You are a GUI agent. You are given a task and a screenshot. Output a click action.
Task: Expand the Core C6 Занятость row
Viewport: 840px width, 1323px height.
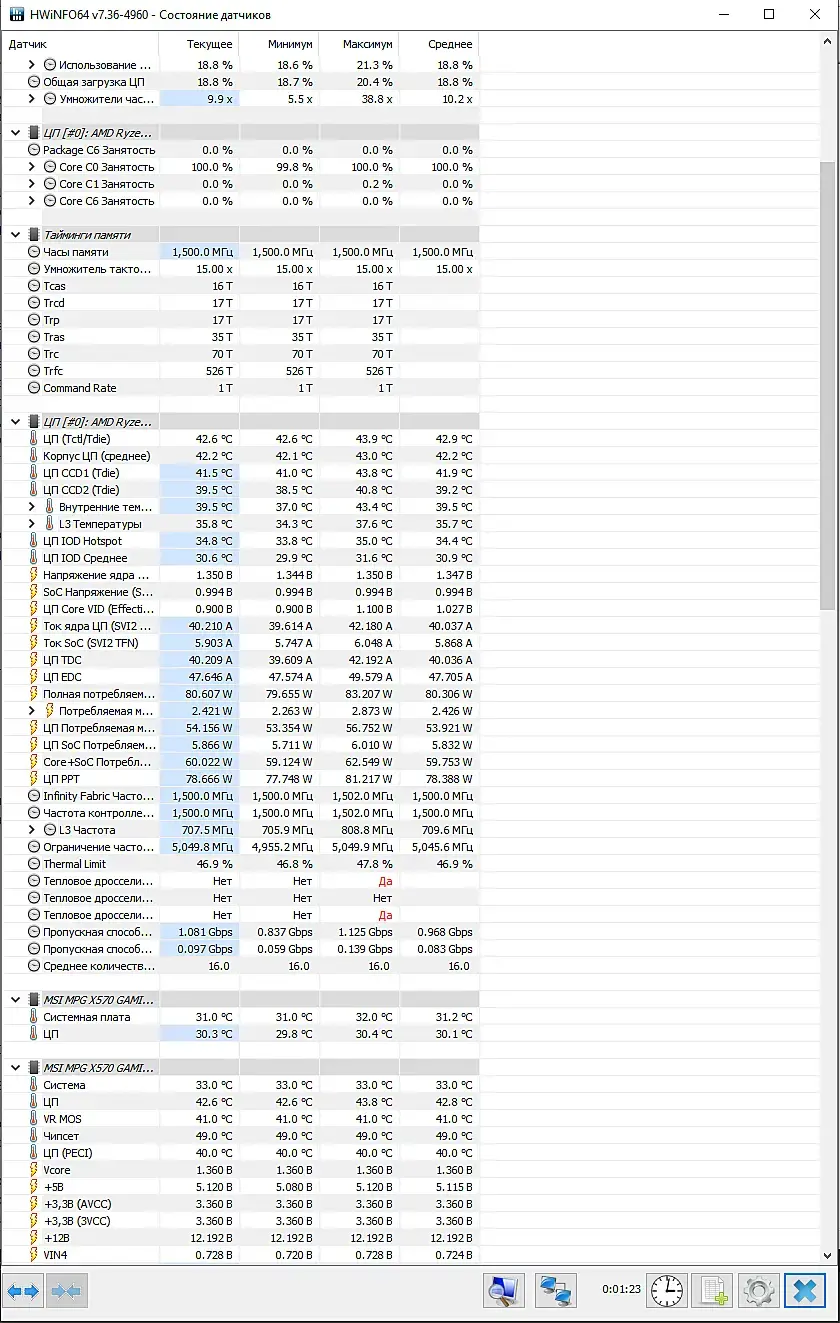click(x=32, y=201)
